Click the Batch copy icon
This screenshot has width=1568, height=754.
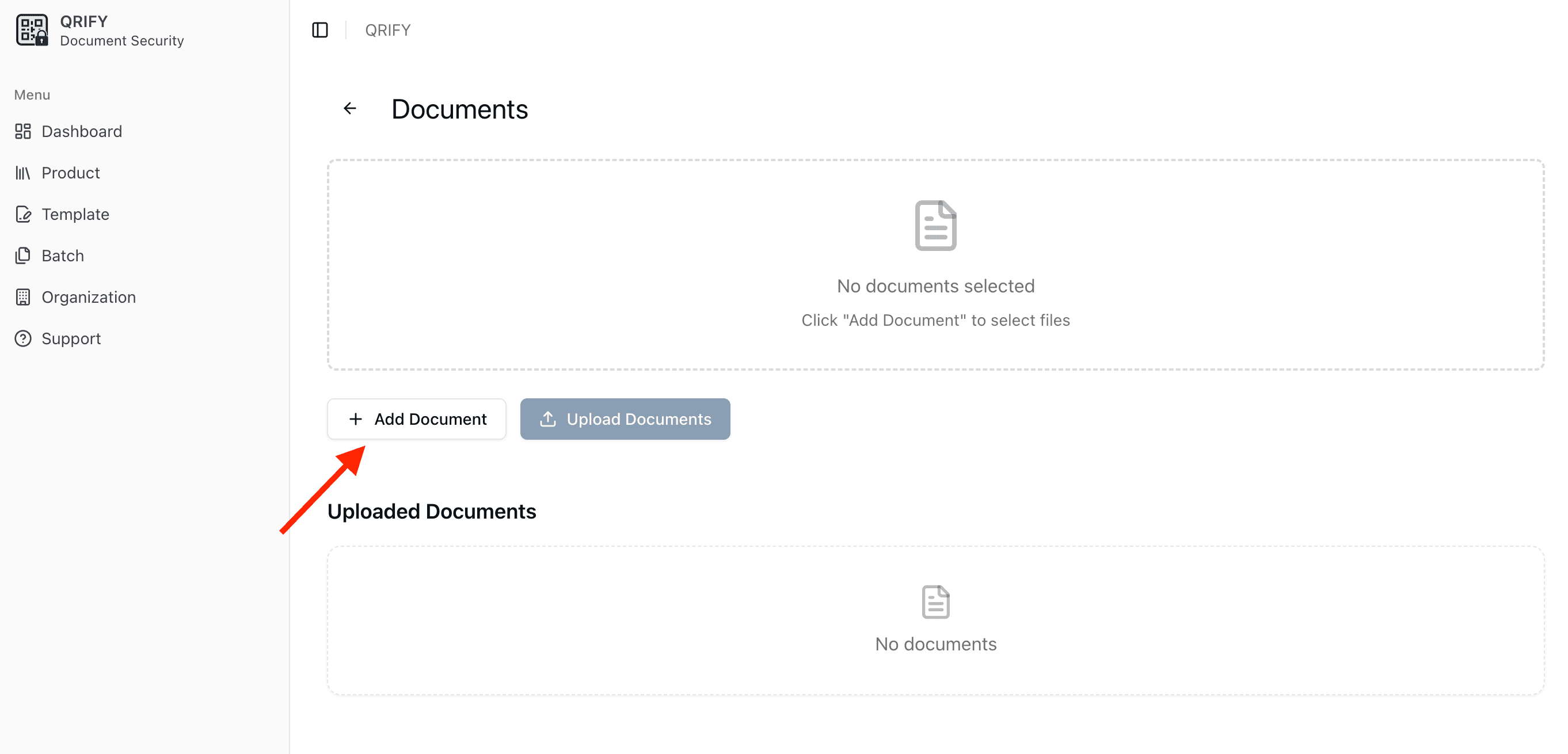(23, 256)
